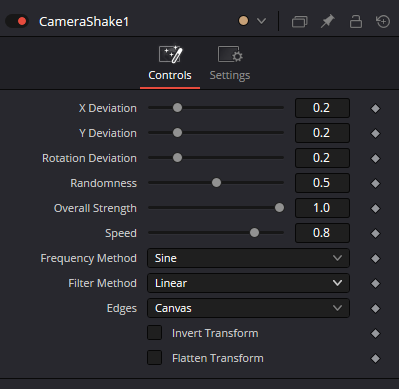399x389 pixels.
Task: Toggle the CameraShake1 node enable switch
Action: click(x=17, y=21)
